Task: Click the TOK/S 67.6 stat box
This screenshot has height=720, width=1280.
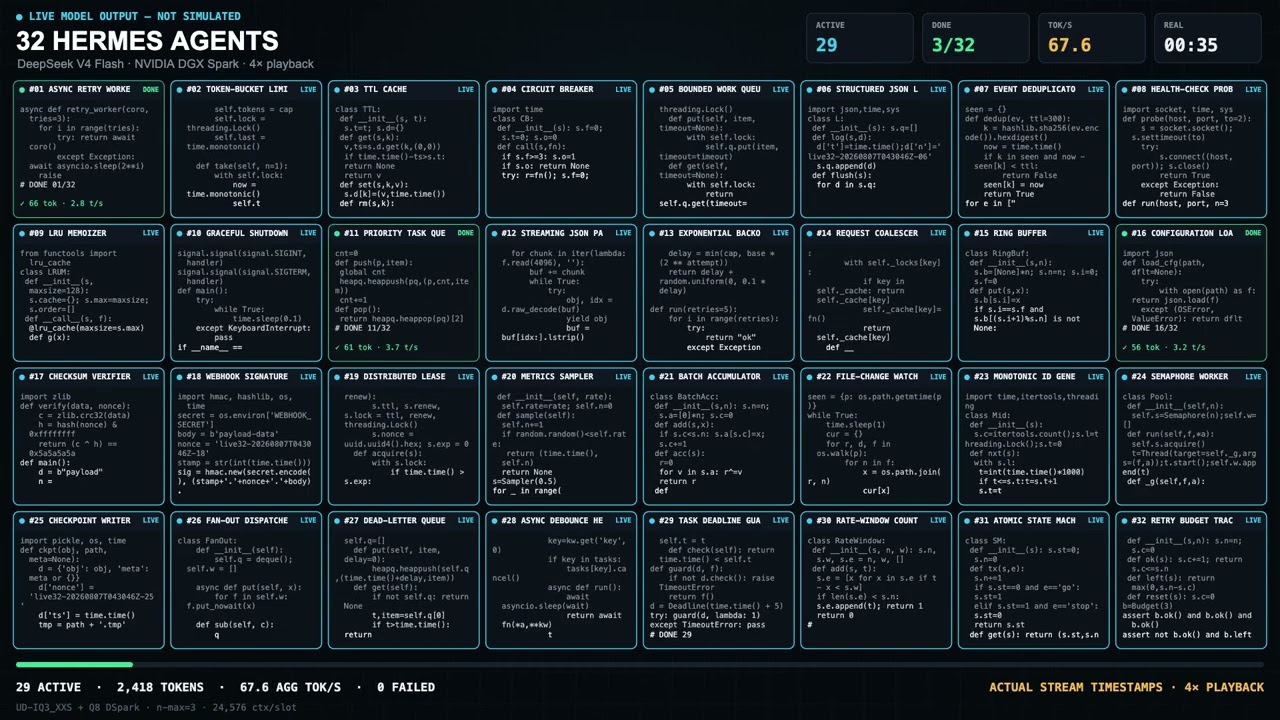Action: coord(1091,38)
